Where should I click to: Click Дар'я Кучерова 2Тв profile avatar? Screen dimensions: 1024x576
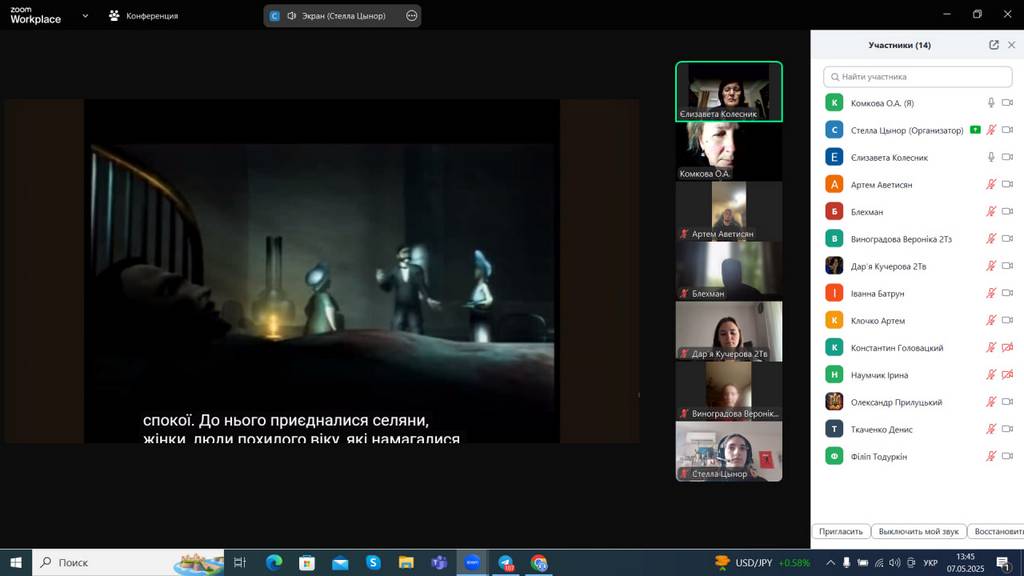pos(834,266)
